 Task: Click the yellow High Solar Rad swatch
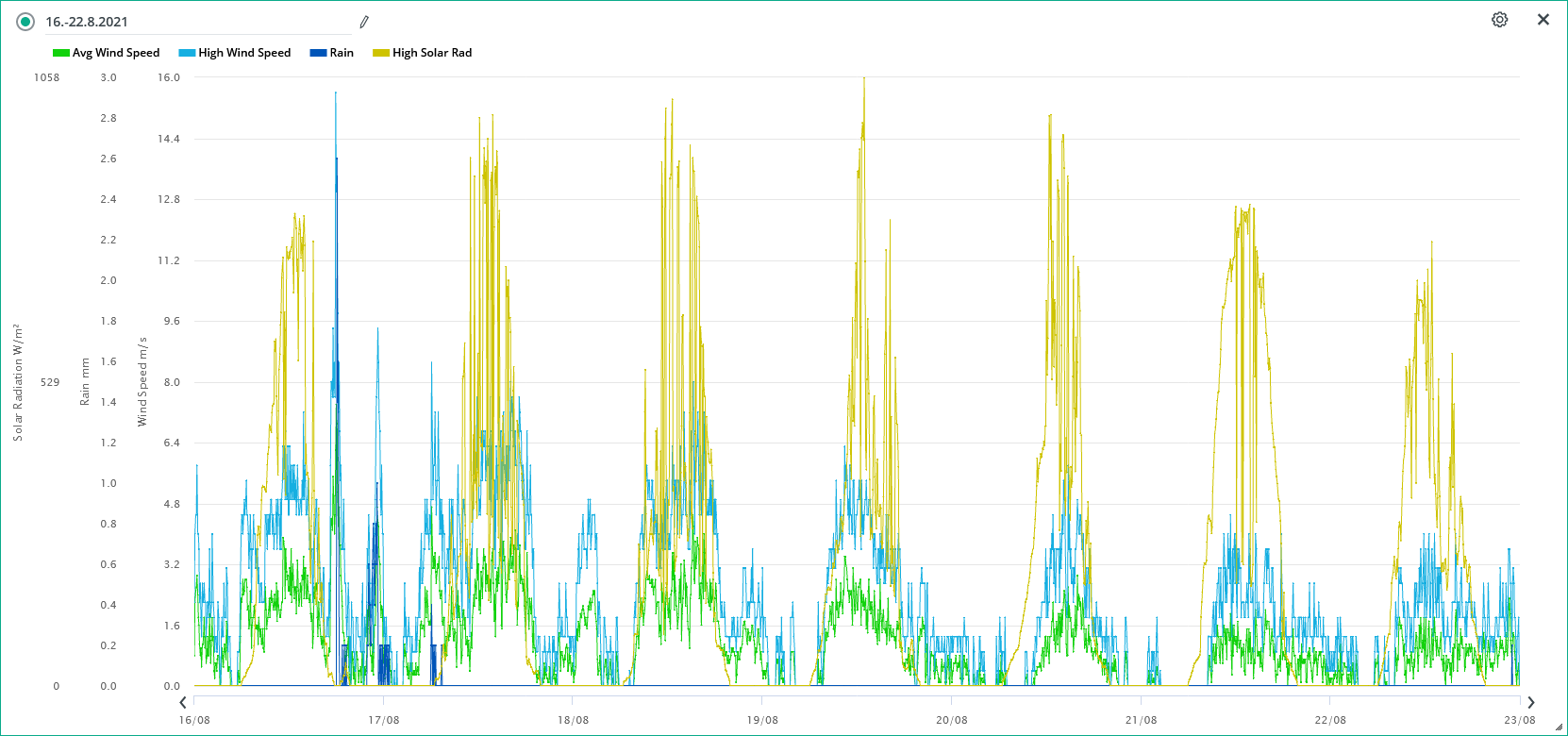(x=381, y=53)
